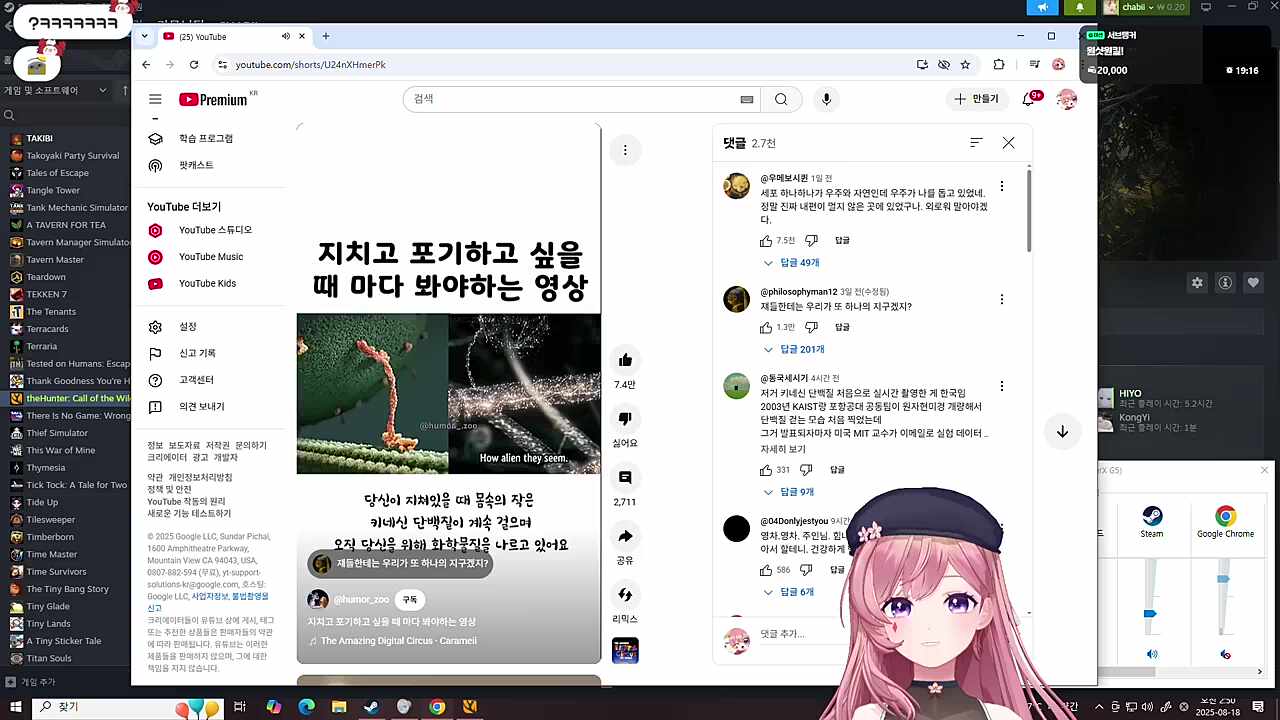This screenshot has width=1280, height=720.
Task: Mute the YouTube tab audio
Action: (285, 36)
